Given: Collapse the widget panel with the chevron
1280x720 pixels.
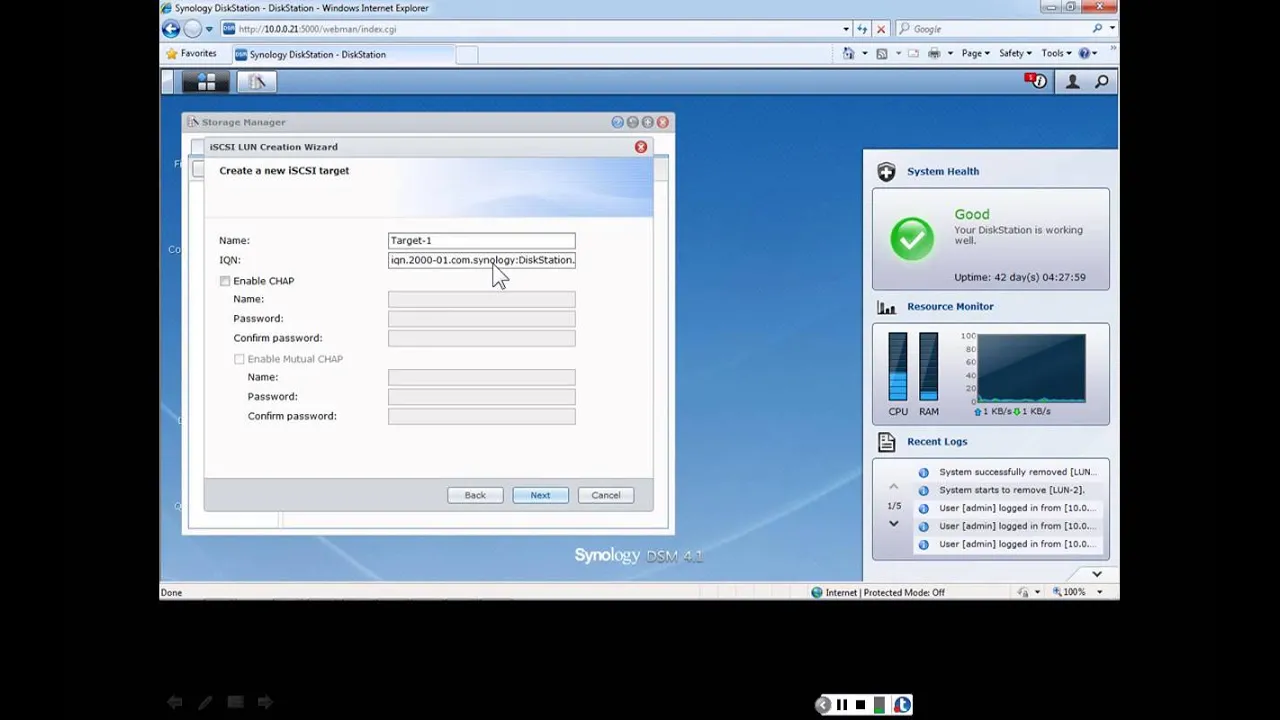Looking at the screenshot, I should [x=1097, y=574].
